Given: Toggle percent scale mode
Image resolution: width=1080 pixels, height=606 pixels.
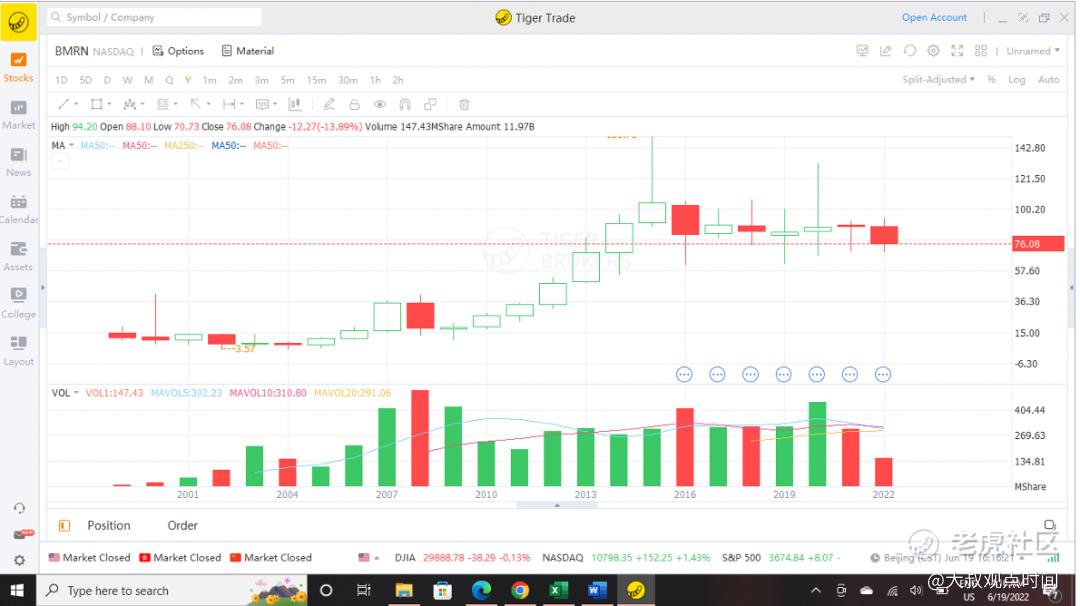Looking at the screenshot, I should (x=991, y=80).
